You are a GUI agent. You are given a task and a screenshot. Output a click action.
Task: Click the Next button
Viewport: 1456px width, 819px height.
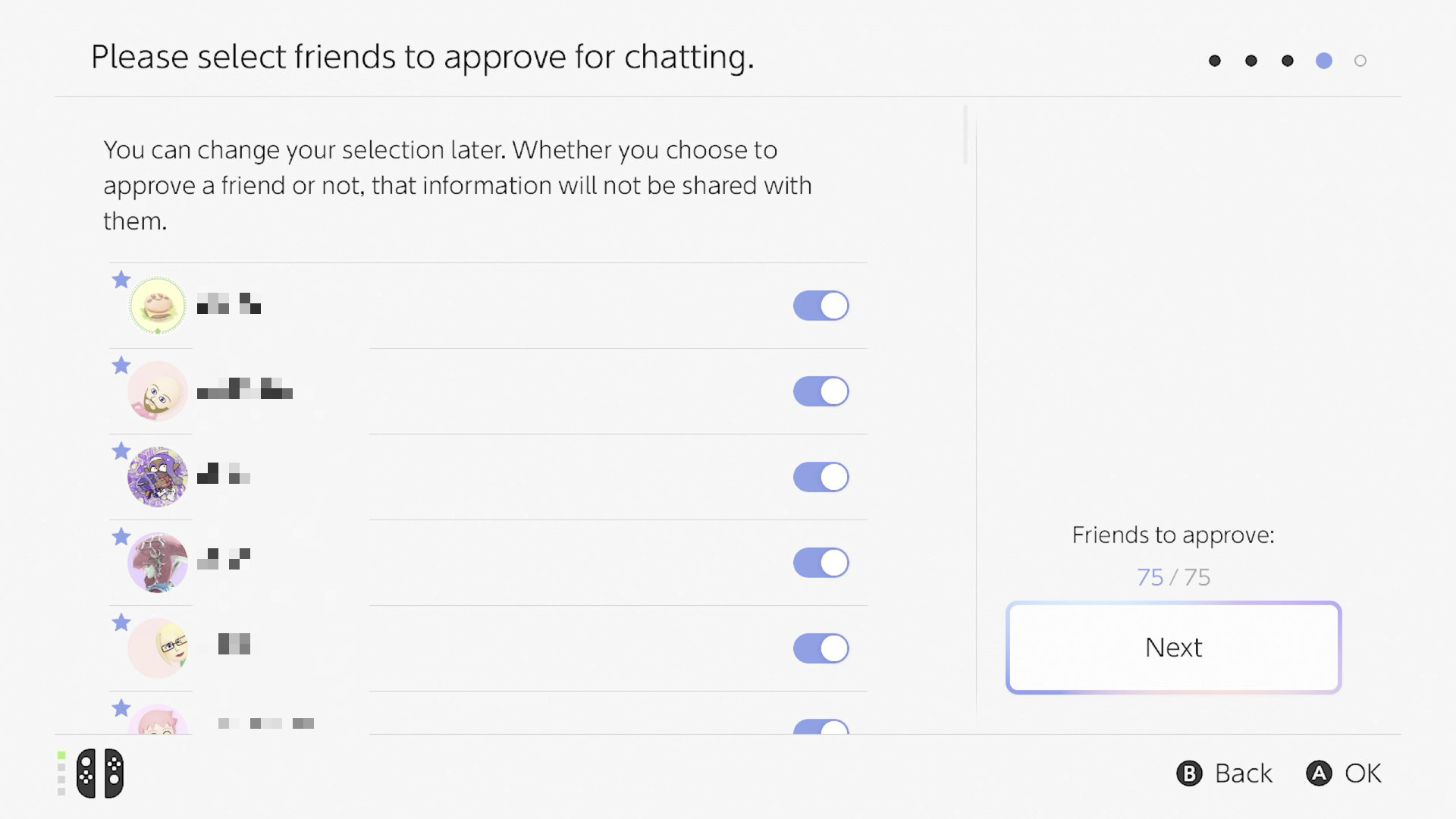click(1174, 648)
